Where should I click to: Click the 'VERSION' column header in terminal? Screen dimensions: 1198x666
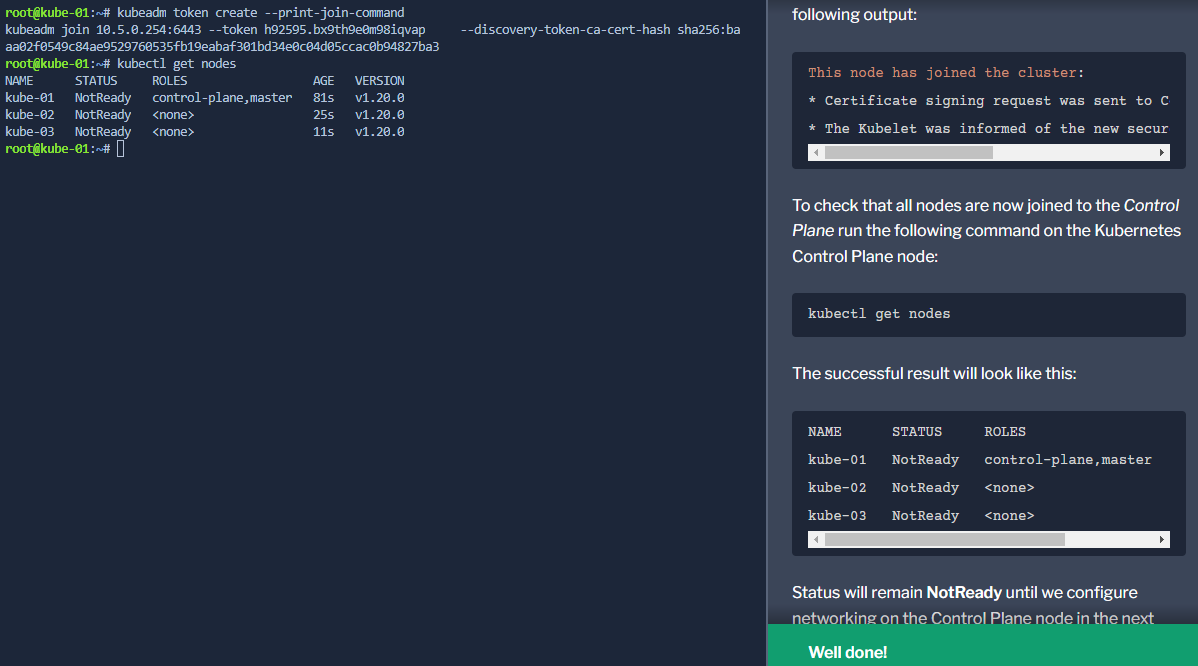coord(380,81)
